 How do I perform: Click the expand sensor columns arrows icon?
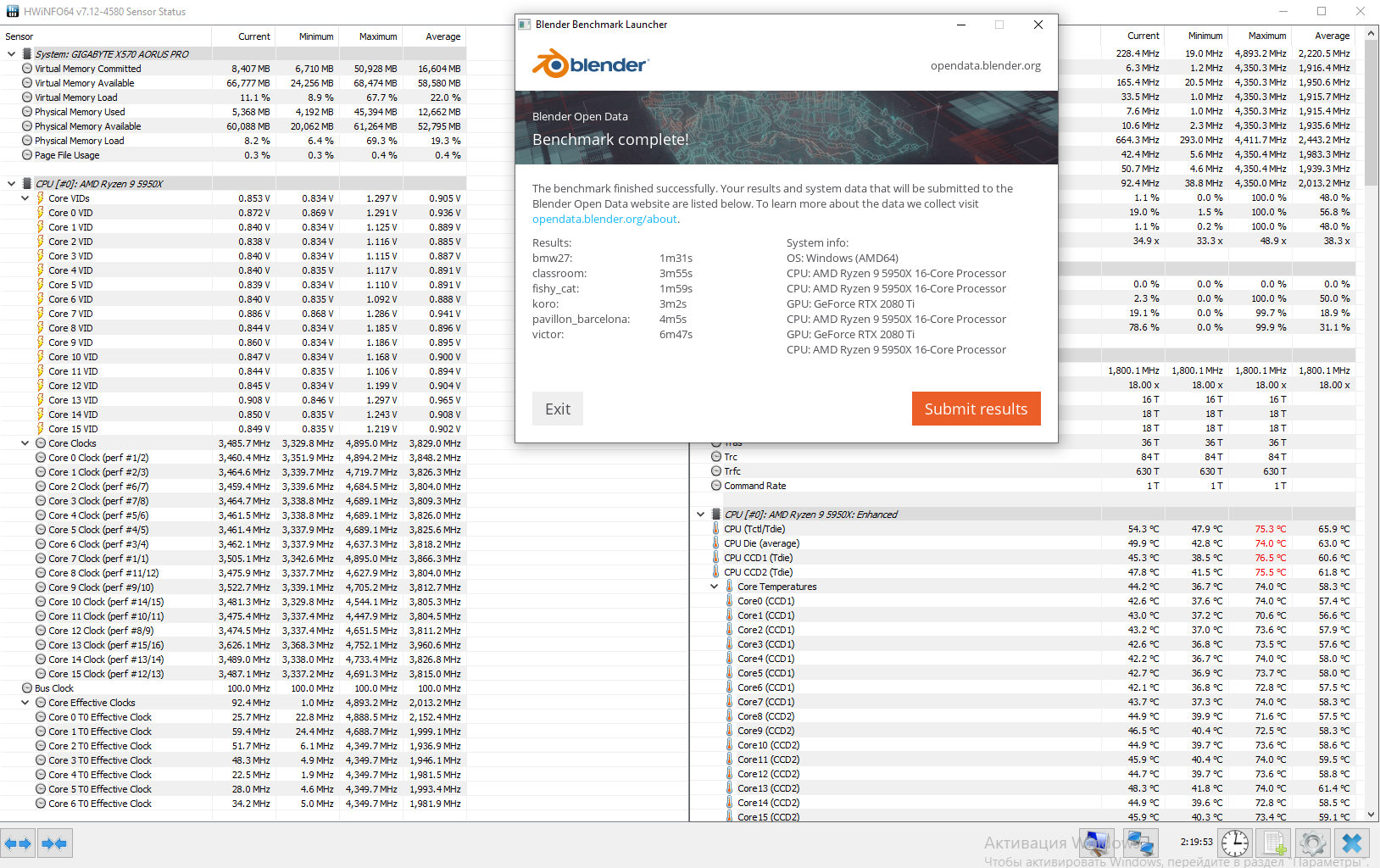(x=18, y=843)
